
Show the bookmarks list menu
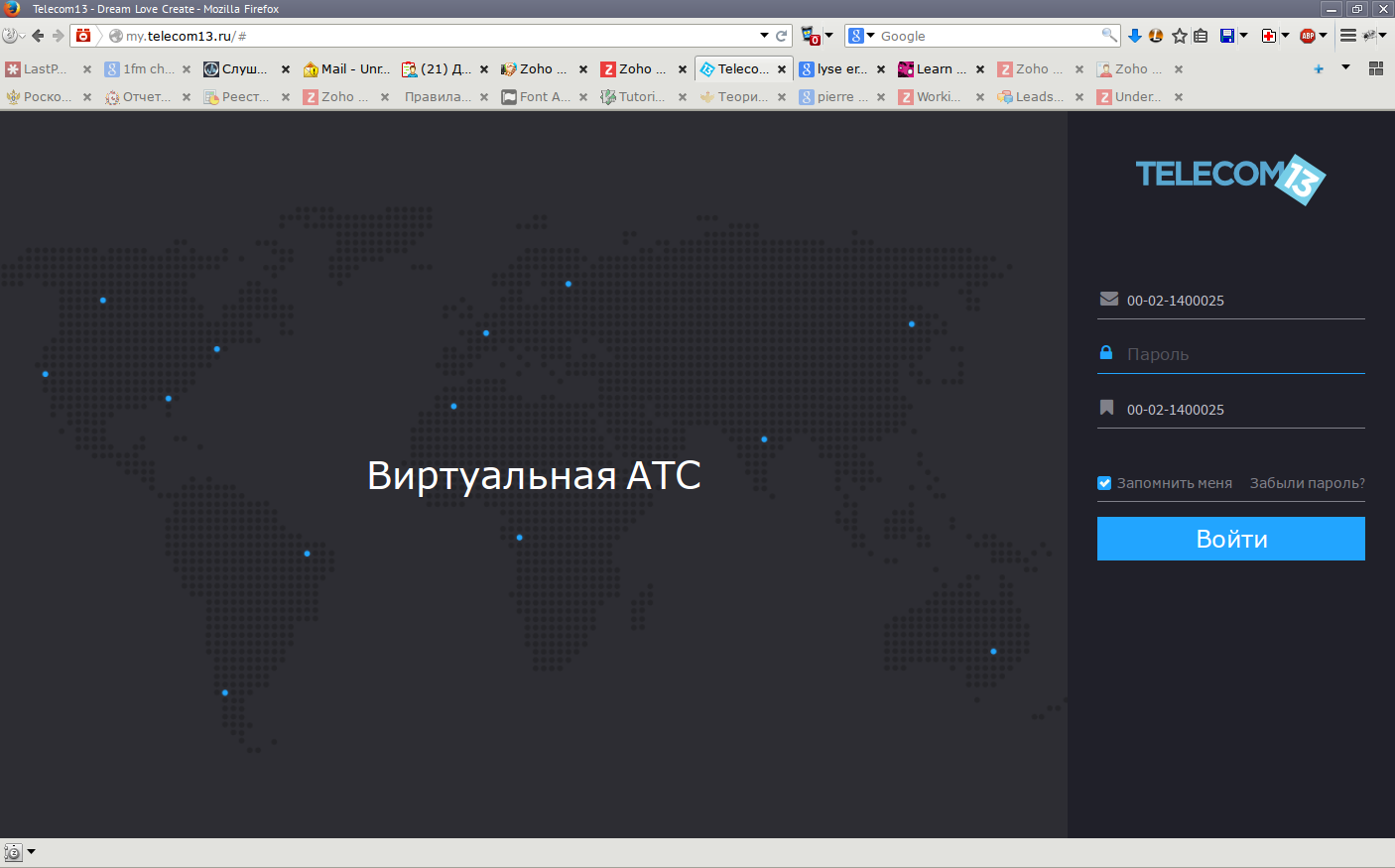click(x=1201, y=36)
